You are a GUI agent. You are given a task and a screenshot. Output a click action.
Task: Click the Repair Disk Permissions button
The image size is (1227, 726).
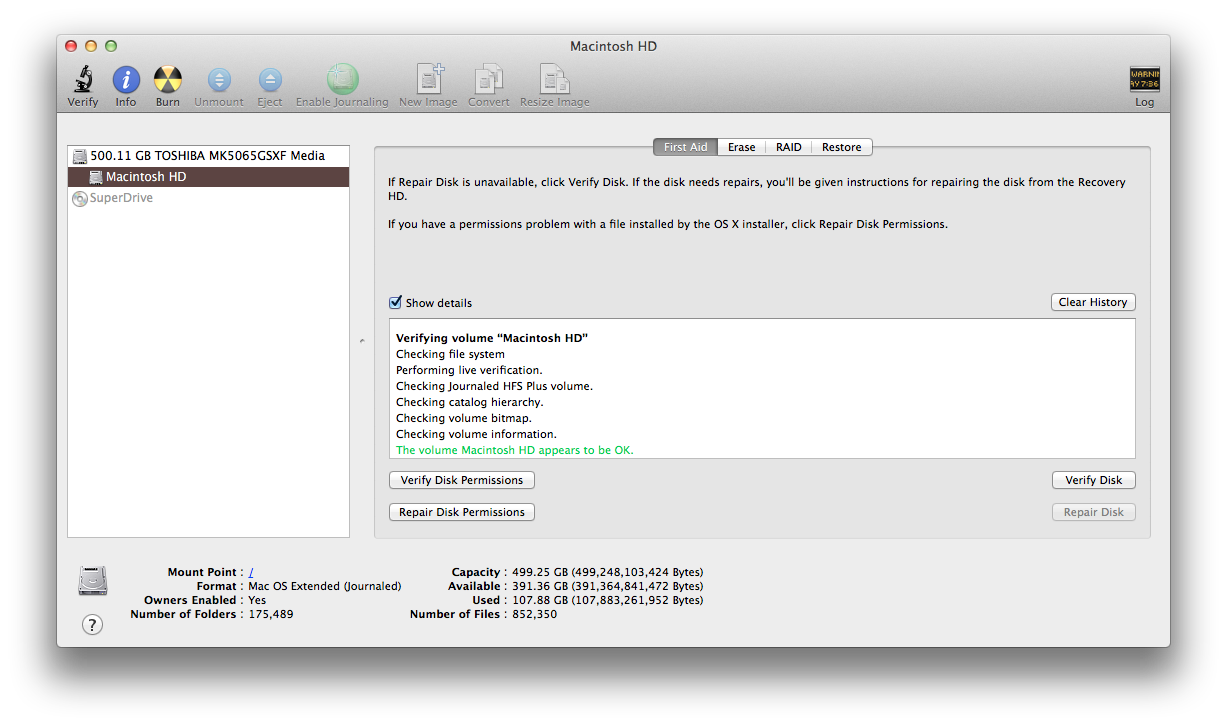tap(462, 512)
